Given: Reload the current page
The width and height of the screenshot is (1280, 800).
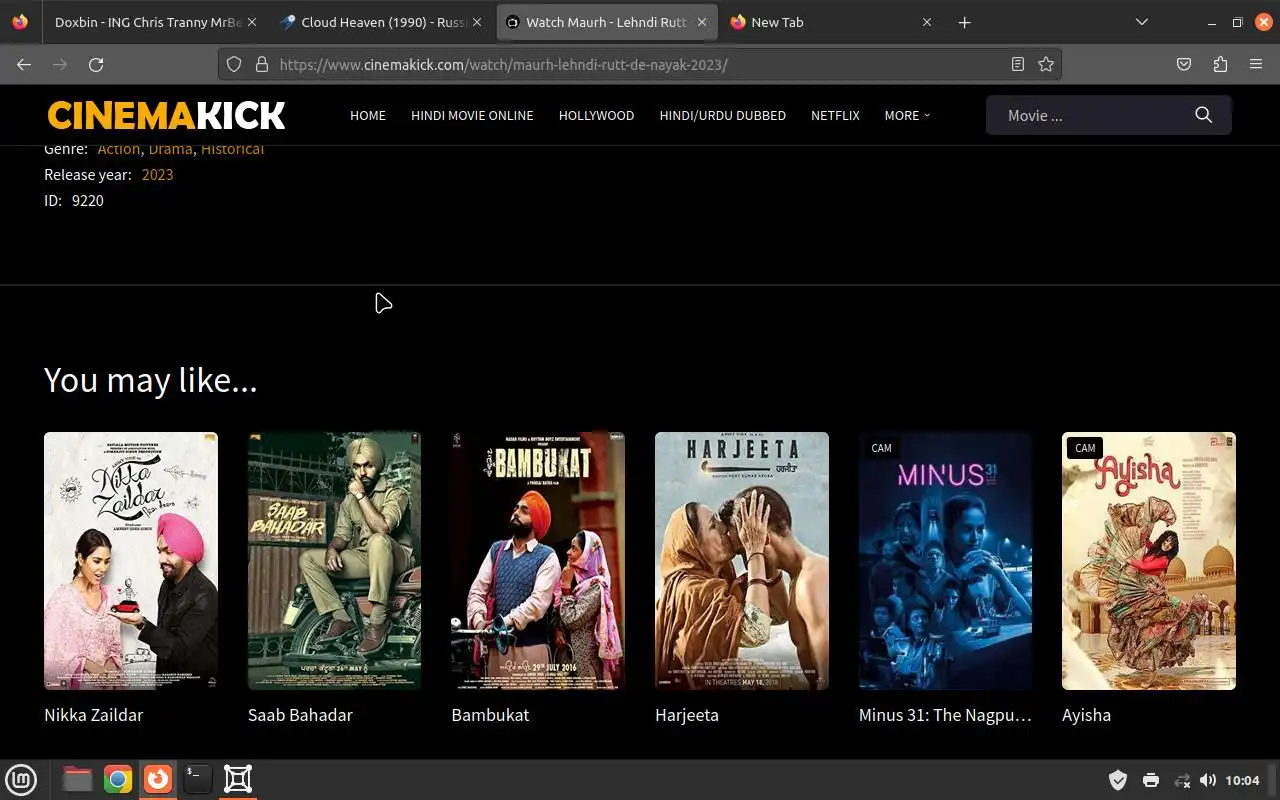Looking at the screenshot, I should tap(96, 64).
